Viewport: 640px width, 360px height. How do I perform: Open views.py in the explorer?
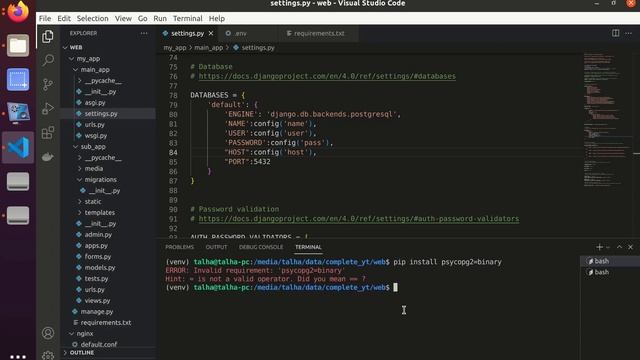[98, 300]
